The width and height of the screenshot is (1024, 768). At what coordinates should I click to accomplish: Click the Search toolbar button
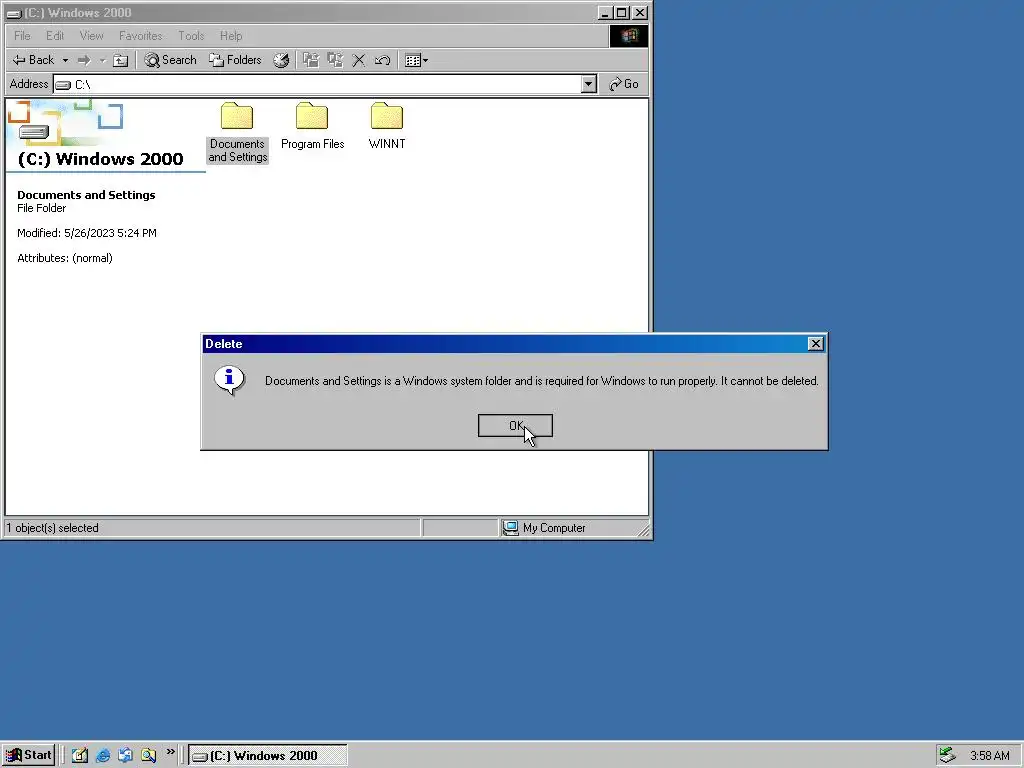point(170,60)
